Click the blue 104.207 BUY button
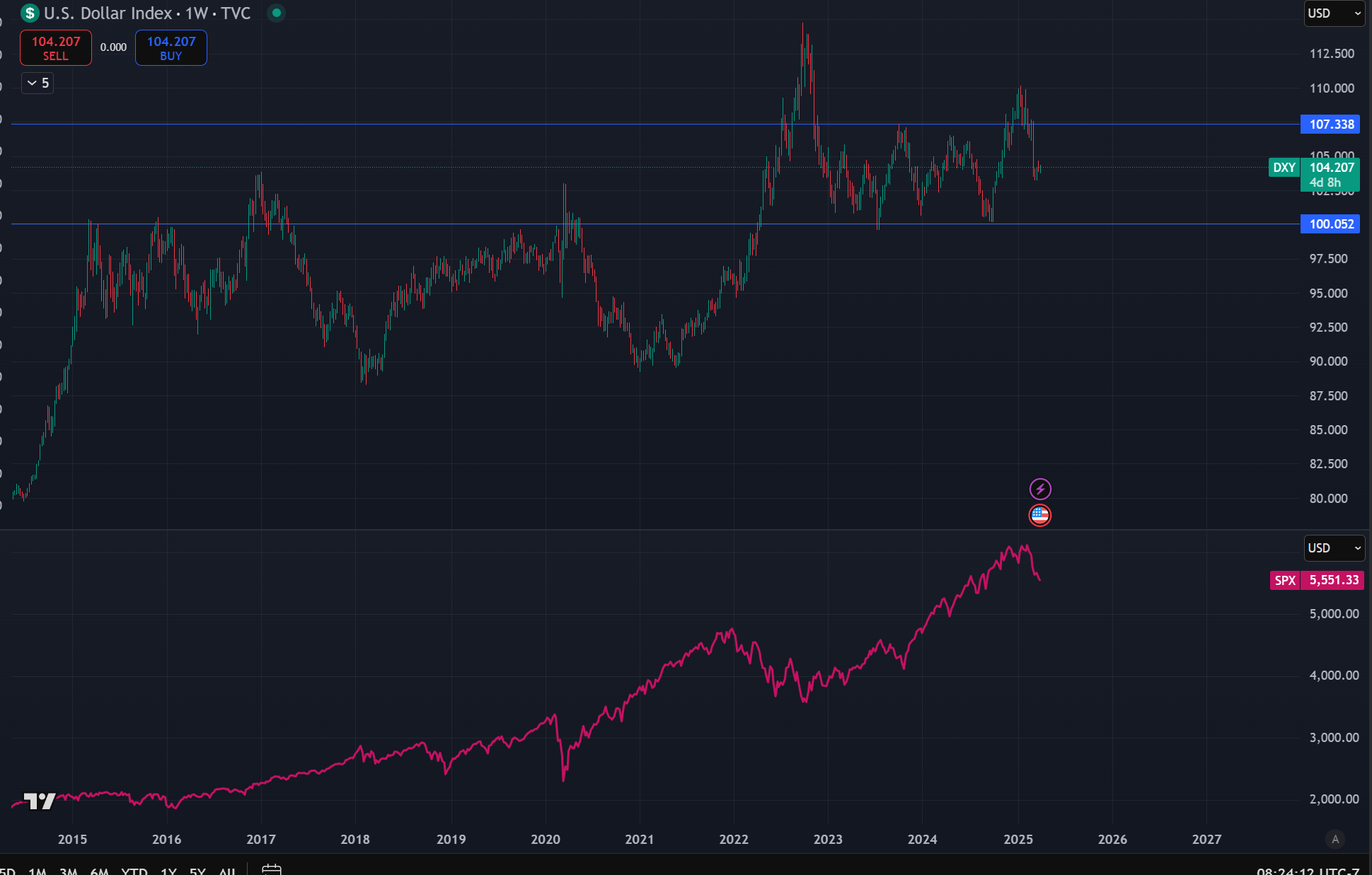1372x875 pixels. click(x=171, y=47)
